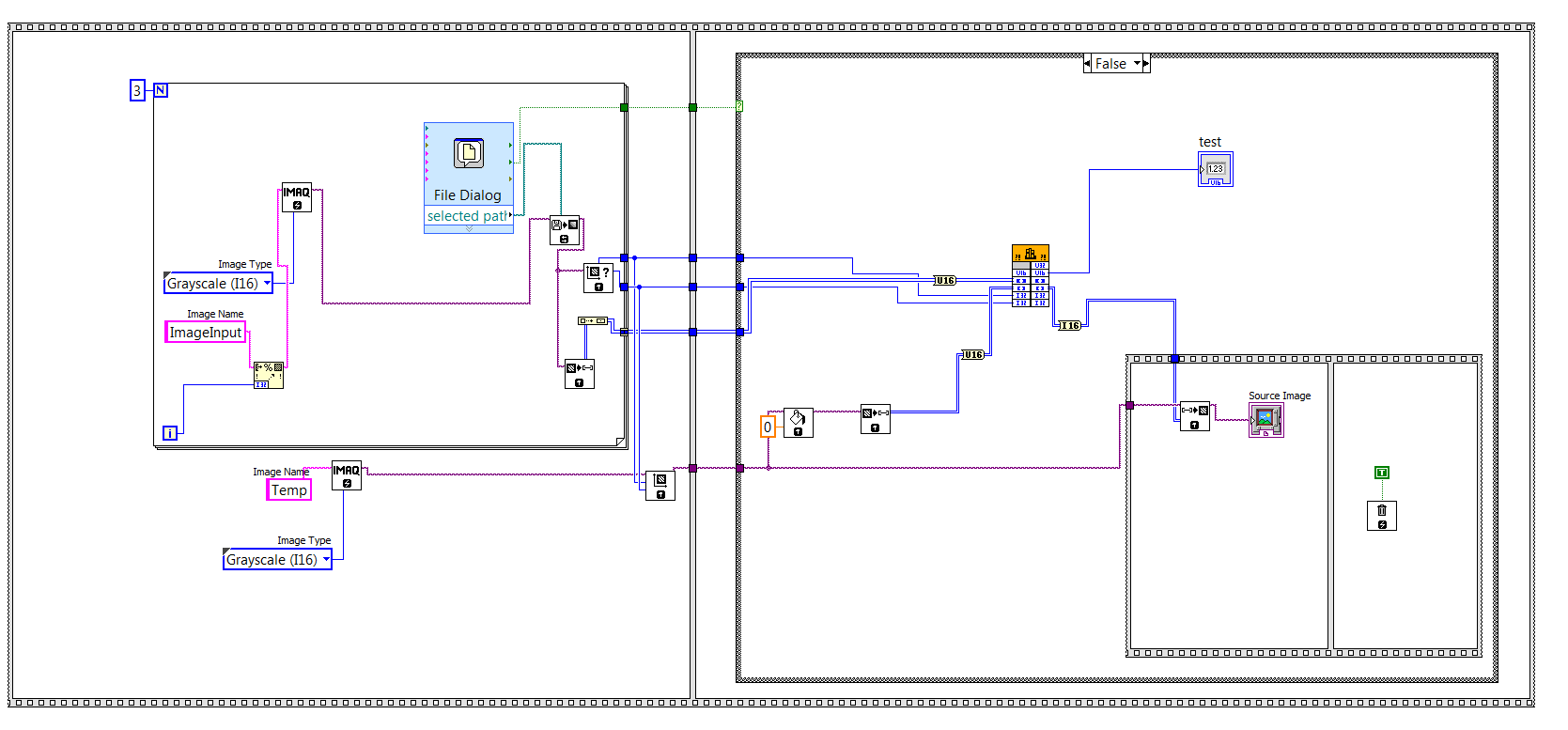This screenshot has height=730, width=1568.
Task: Click the green tunnel on the For Loop border
Action: 624,107
